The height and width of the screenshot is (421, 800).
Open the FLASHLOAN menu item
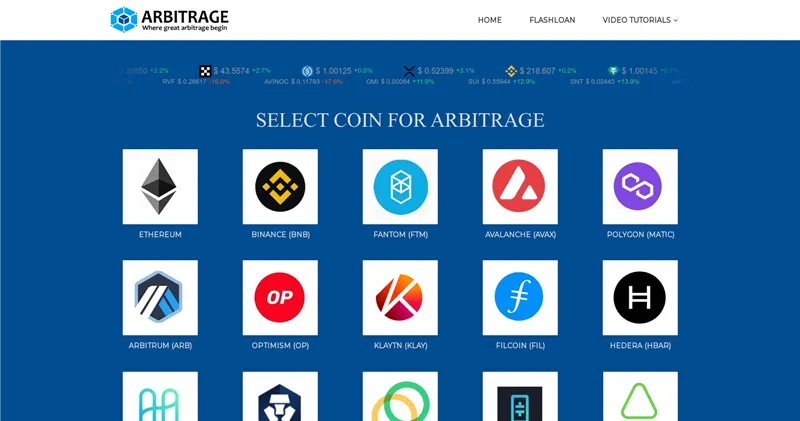552,20
